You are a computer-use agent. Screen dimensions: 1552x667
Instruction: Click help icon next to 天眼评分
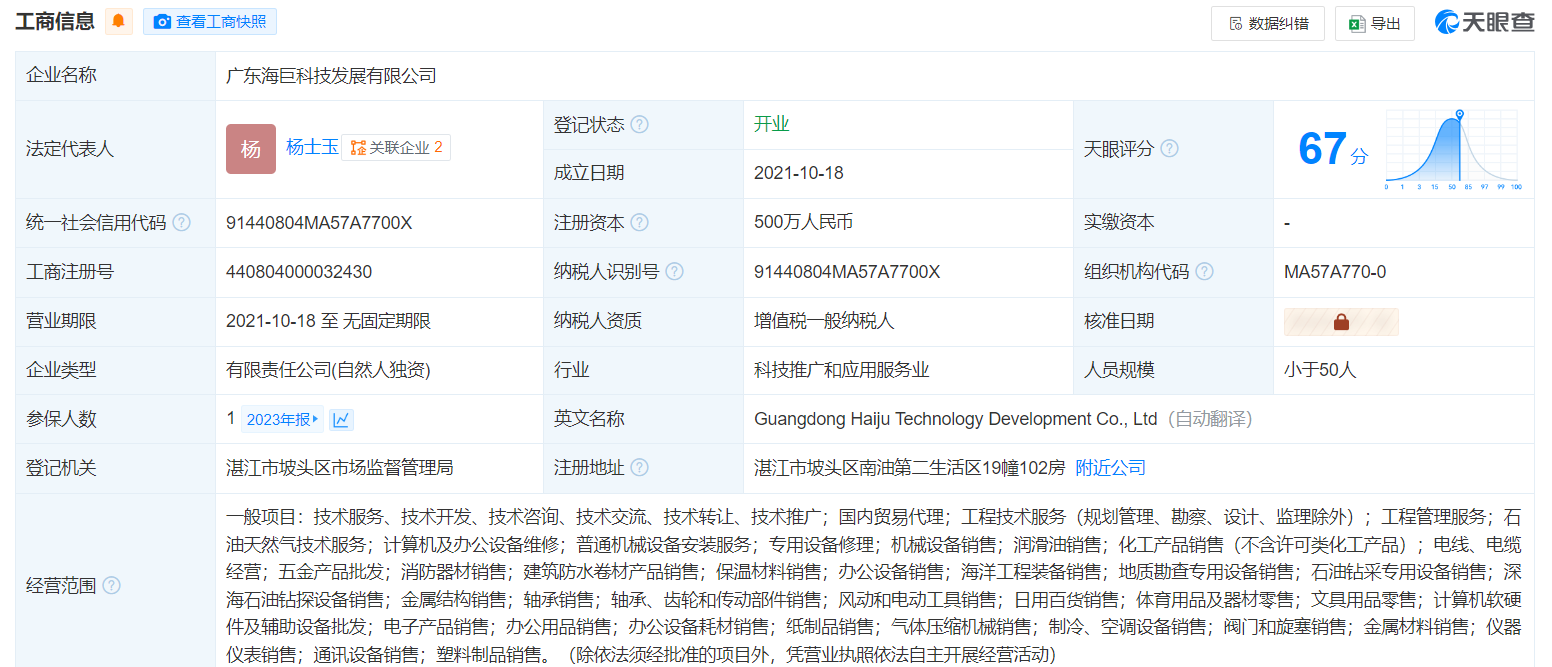tap(1169, 149)
